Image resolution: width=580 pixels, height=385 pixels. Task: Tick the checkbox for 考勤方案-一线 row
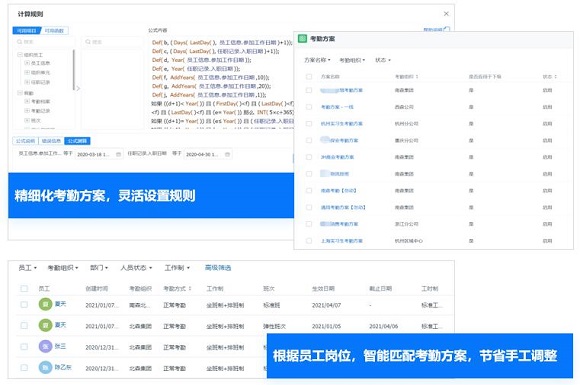point(309,107)
